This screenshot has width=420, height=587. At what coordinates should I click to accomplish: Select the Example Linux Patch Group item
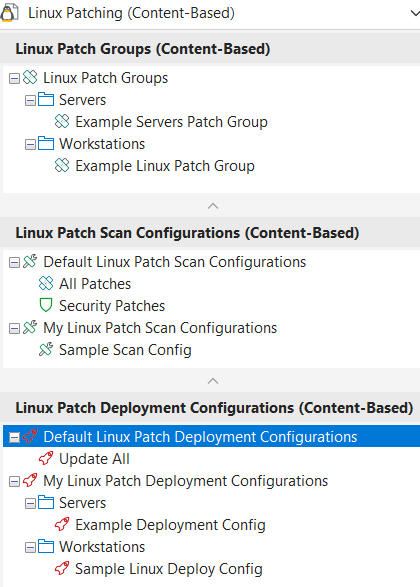click(165, 166)
